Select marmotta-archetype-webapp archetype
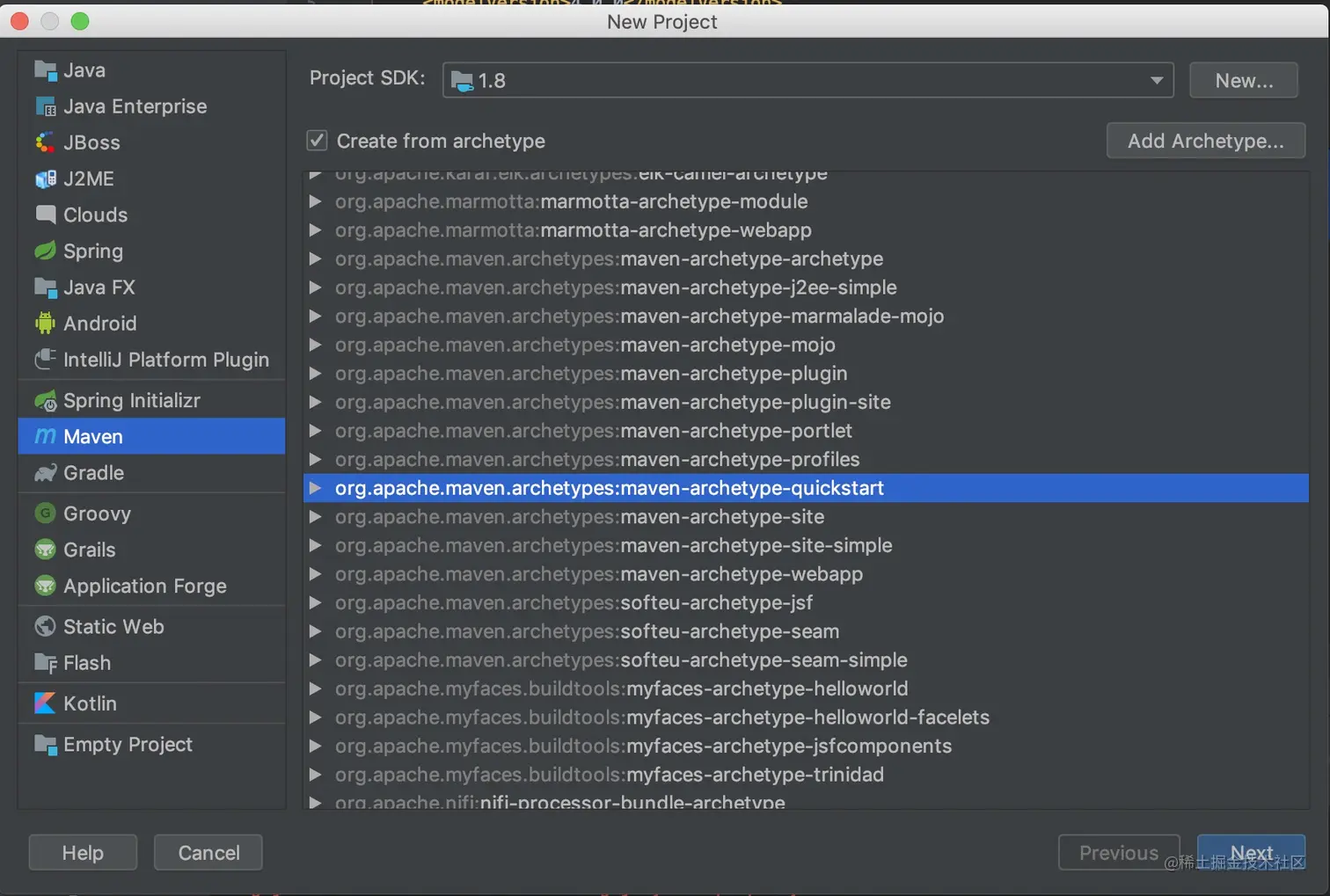This screenshot has width=1330, height=896. (x=806, y=230)
